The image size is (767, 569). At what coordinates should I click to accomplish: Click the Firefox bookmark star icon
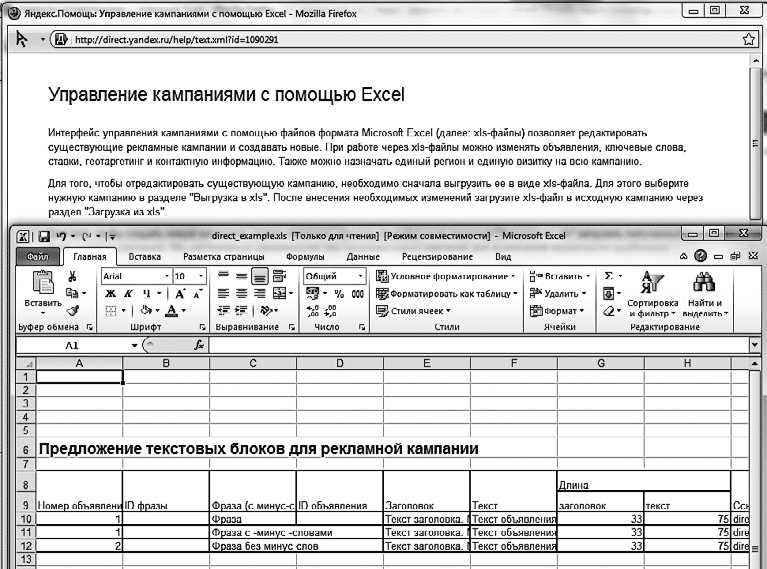point(748,40)
